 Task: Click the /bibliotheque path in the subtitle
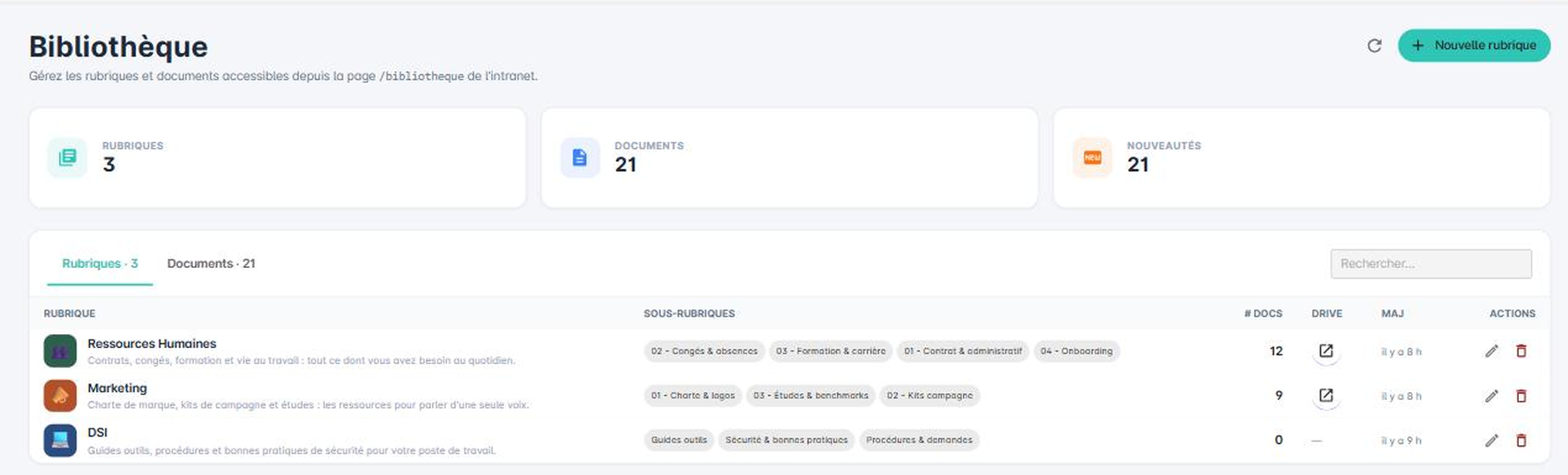click(x=422, y=77)
